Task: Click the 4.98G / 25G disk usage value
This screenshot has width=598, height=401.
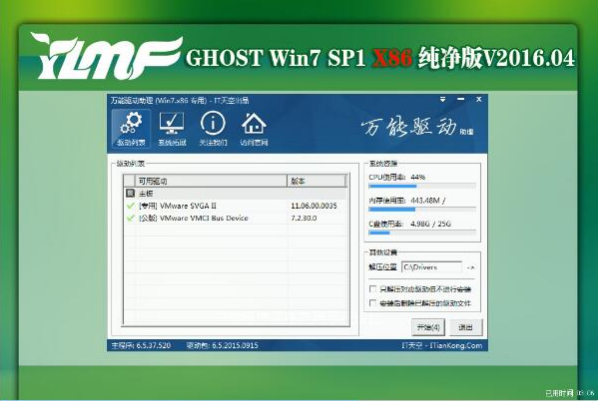Action: [431, 224]
